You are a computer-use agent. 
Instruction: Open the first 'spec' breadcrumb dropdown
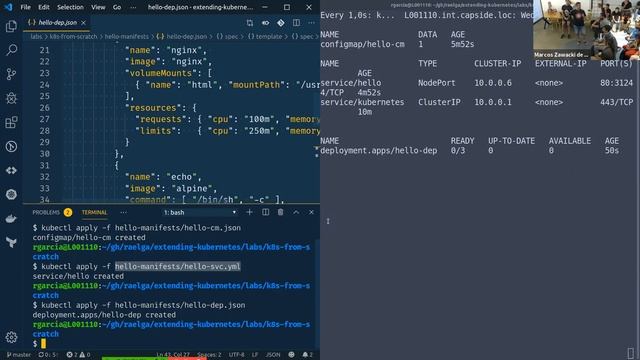click(x=227, y=36)
